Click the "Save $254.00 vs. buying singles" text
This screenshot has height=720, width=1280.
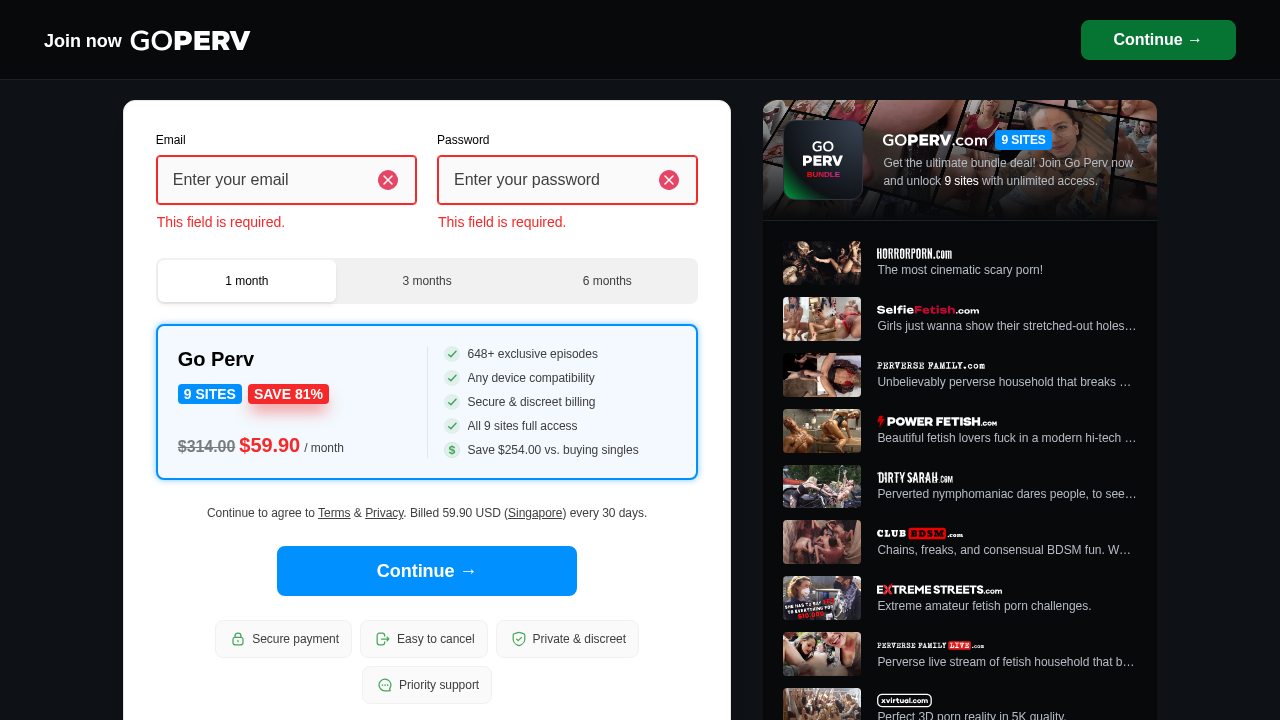[553, 450]
